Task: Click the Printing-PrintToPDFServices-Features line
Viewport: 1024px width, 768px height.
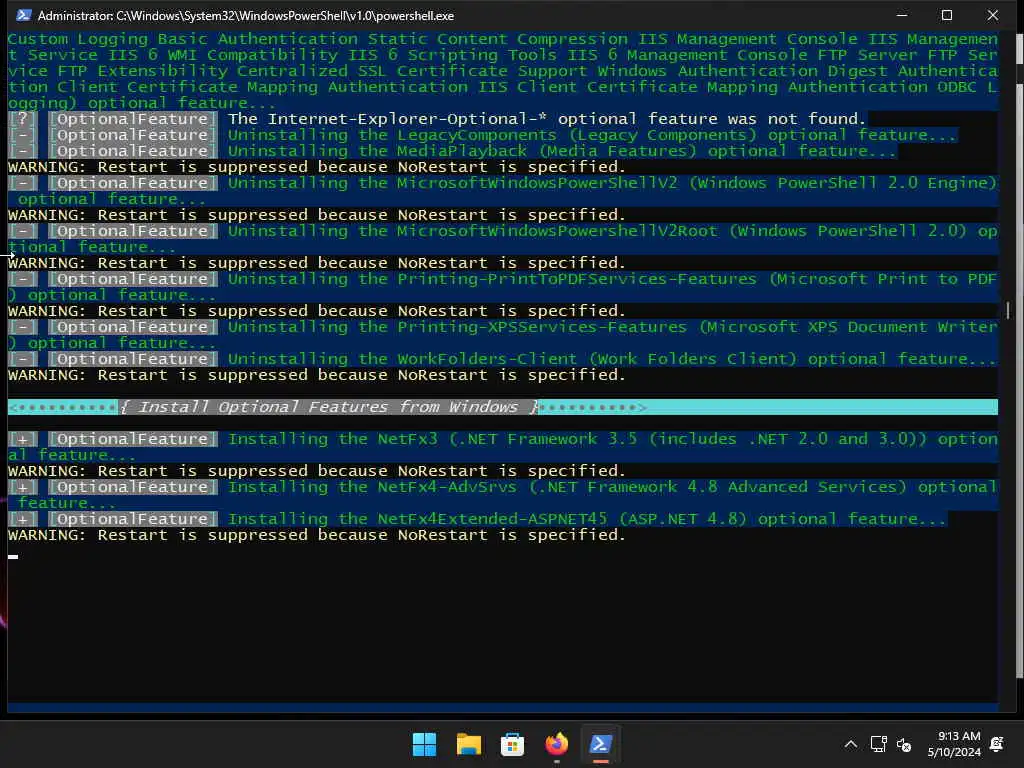Action: click(x=503, y=287)
